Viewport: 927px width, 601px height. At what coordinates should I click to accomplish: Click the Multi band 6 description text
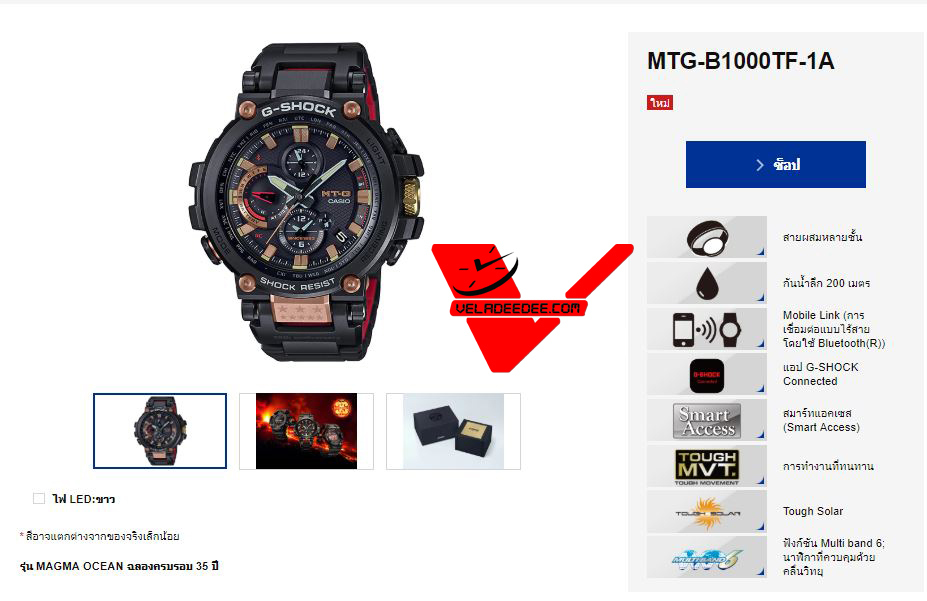click(x=834, y=557)
